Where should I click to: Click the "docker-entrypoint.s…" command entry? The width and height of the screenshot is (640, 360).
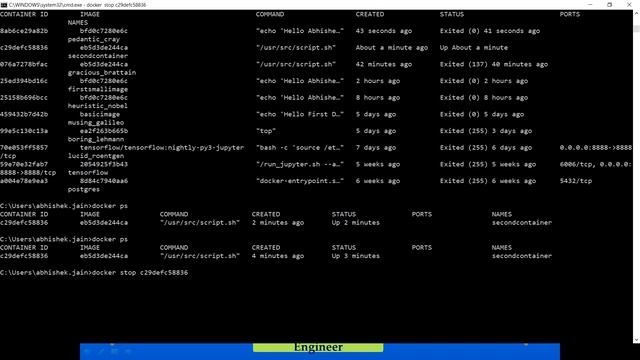point(300,181)
